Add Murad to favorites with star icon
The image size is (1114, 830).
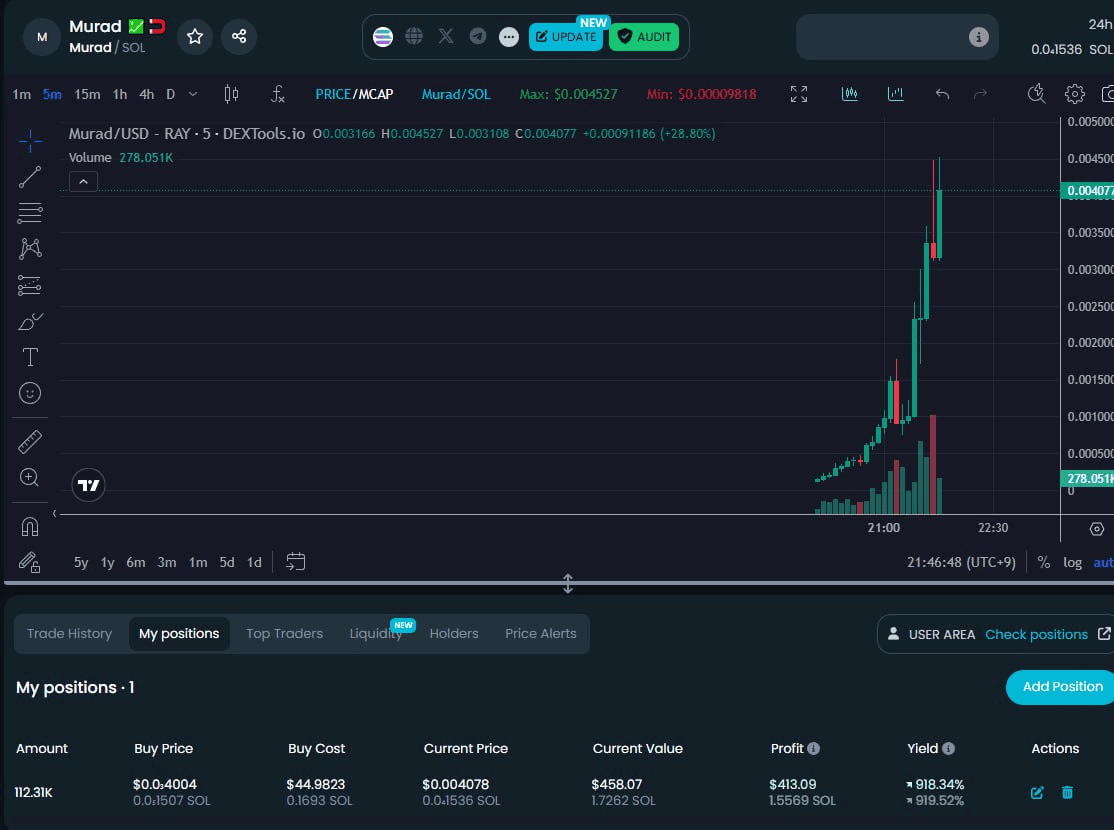(x=195, y=36)
